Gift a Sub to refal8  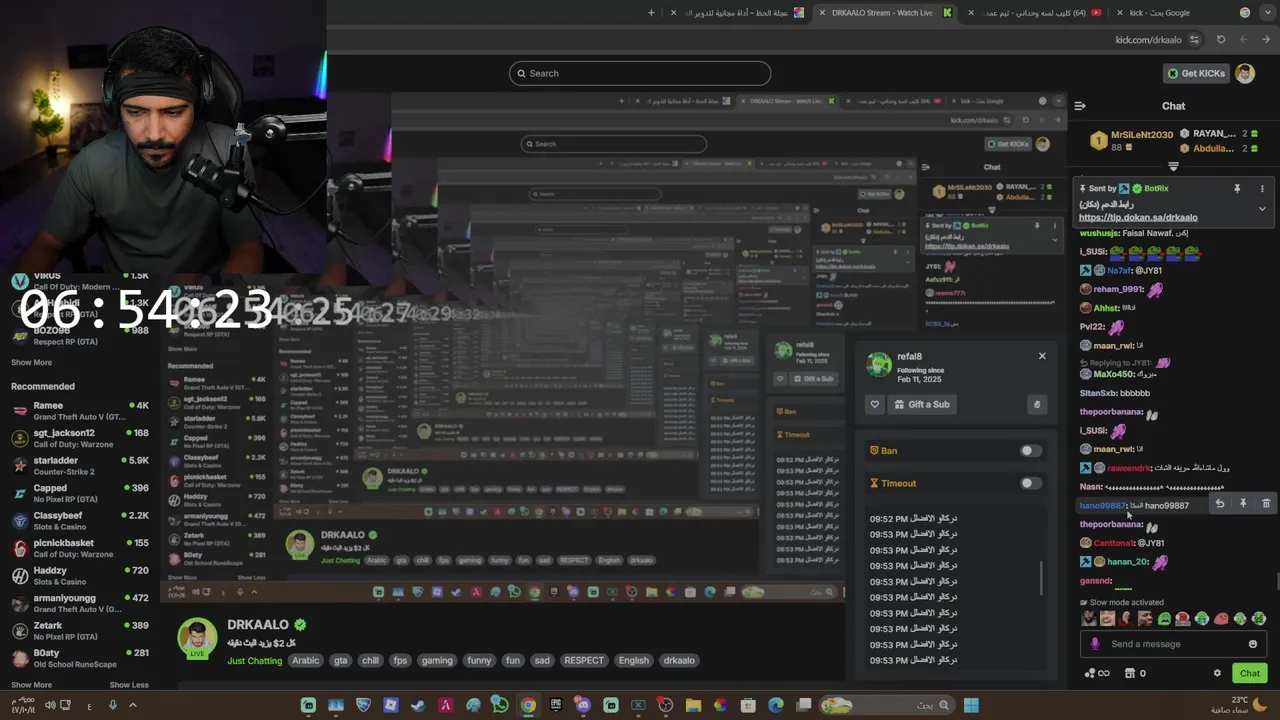(x=921, y=404)
